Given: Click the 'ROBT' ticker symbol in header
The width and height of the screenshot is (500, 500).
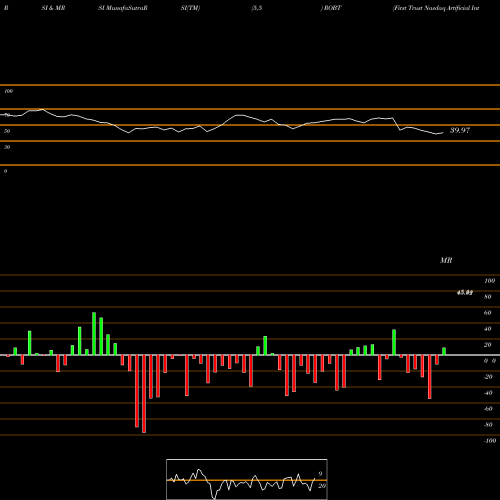Looking at the screenshot, I should point(332,8).
